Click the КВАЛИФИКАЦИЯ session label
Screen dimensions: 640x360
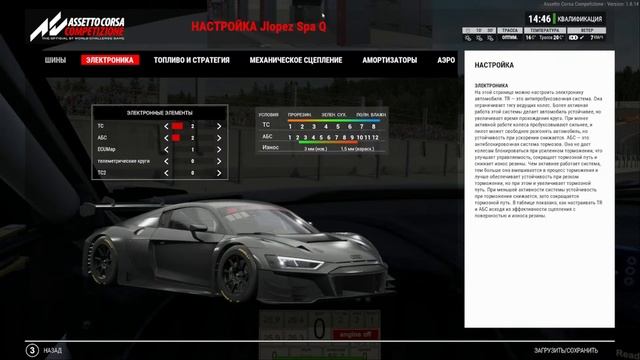[x=580, y=19]
